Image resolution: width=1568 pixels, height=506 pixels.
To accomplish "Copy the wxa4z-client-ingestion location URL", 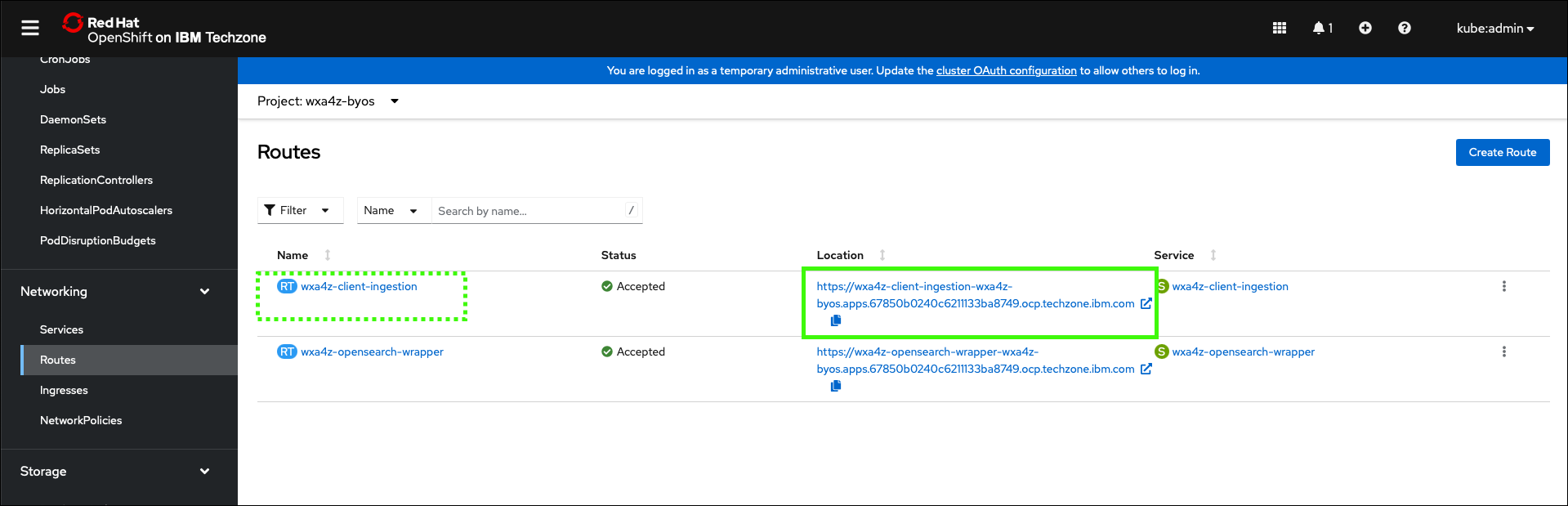I will (835, 321).
